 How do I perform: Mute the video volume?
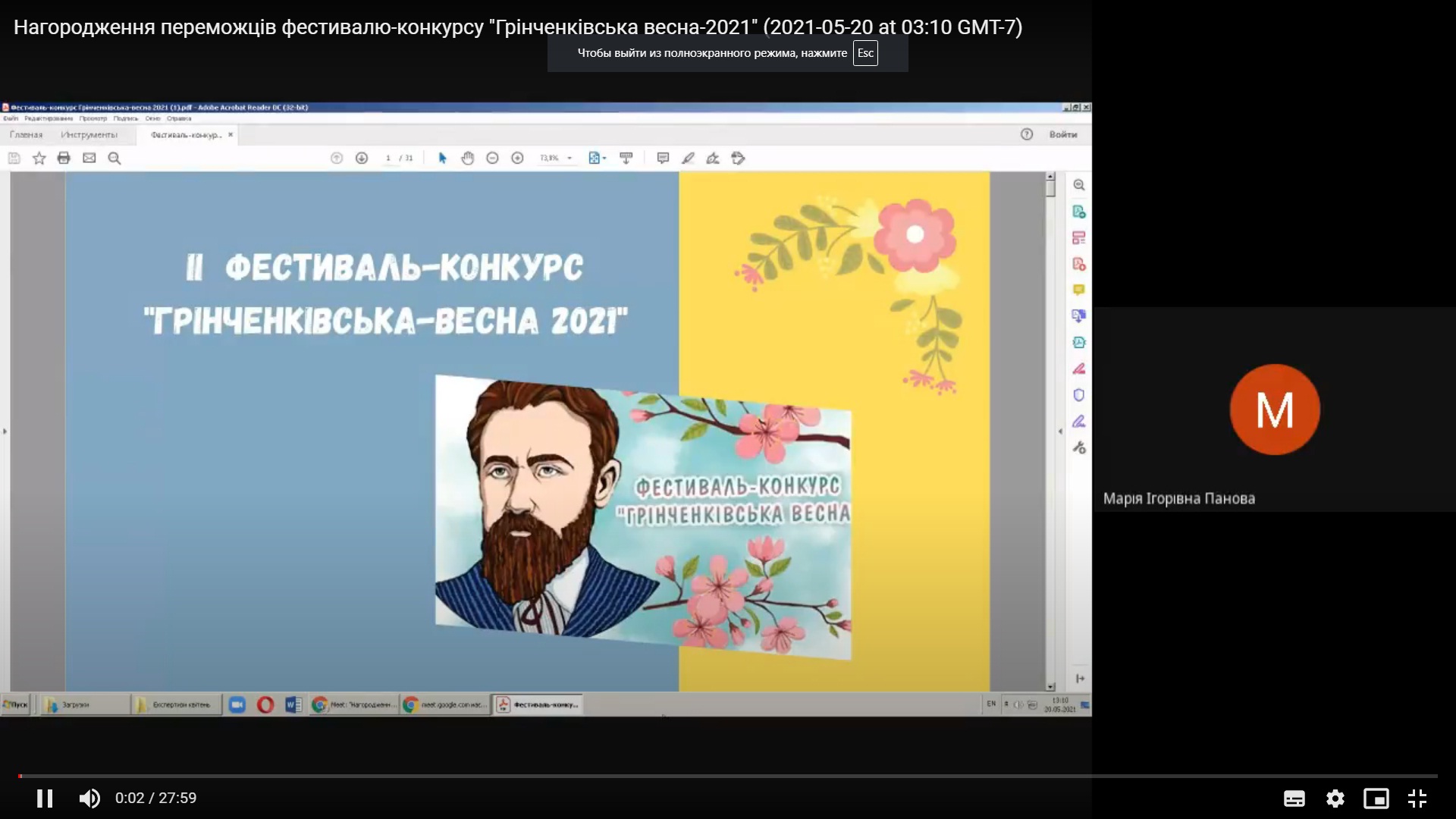89,798
